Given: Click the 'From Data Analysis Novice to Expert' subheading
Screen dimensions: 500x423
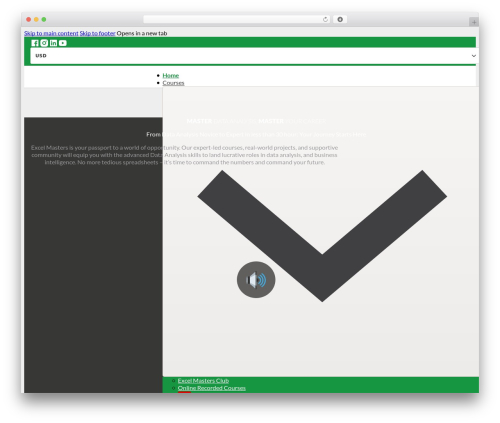Looking at the screenshot, I should coord(256,134).
